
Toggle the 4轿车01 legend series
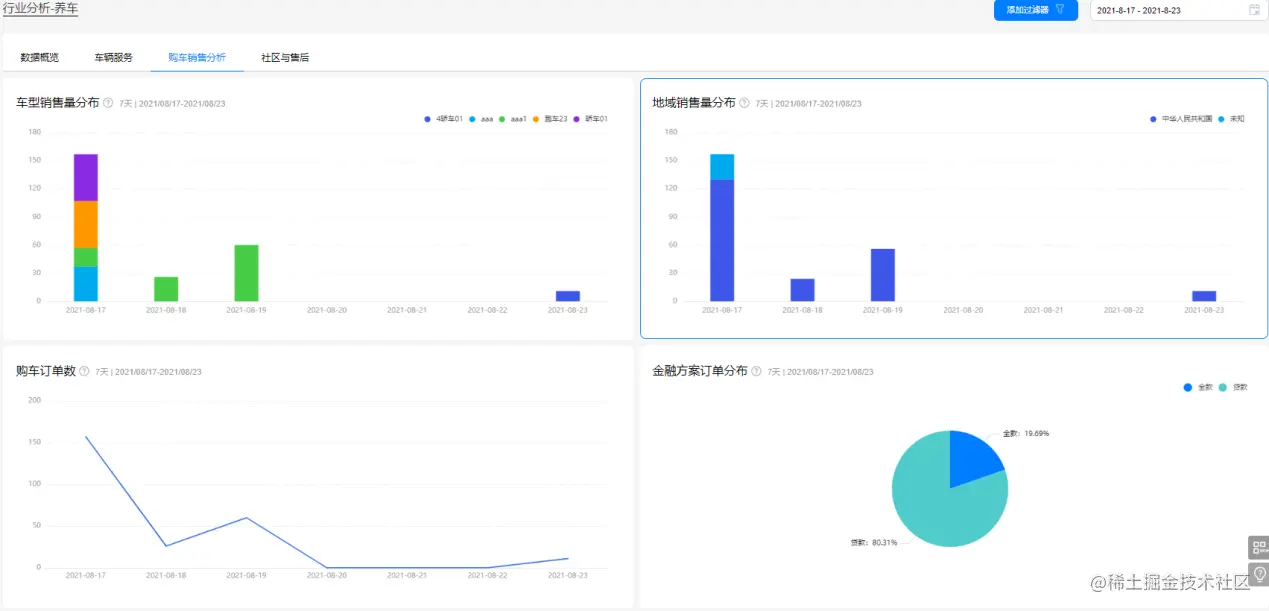click(x=444, y=119)
